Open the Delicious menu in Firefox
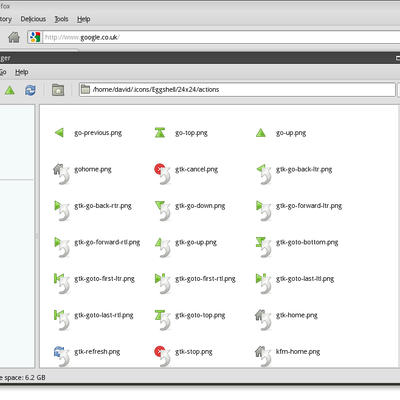Screen dimensions: 400x400 (x=33, y=19)
